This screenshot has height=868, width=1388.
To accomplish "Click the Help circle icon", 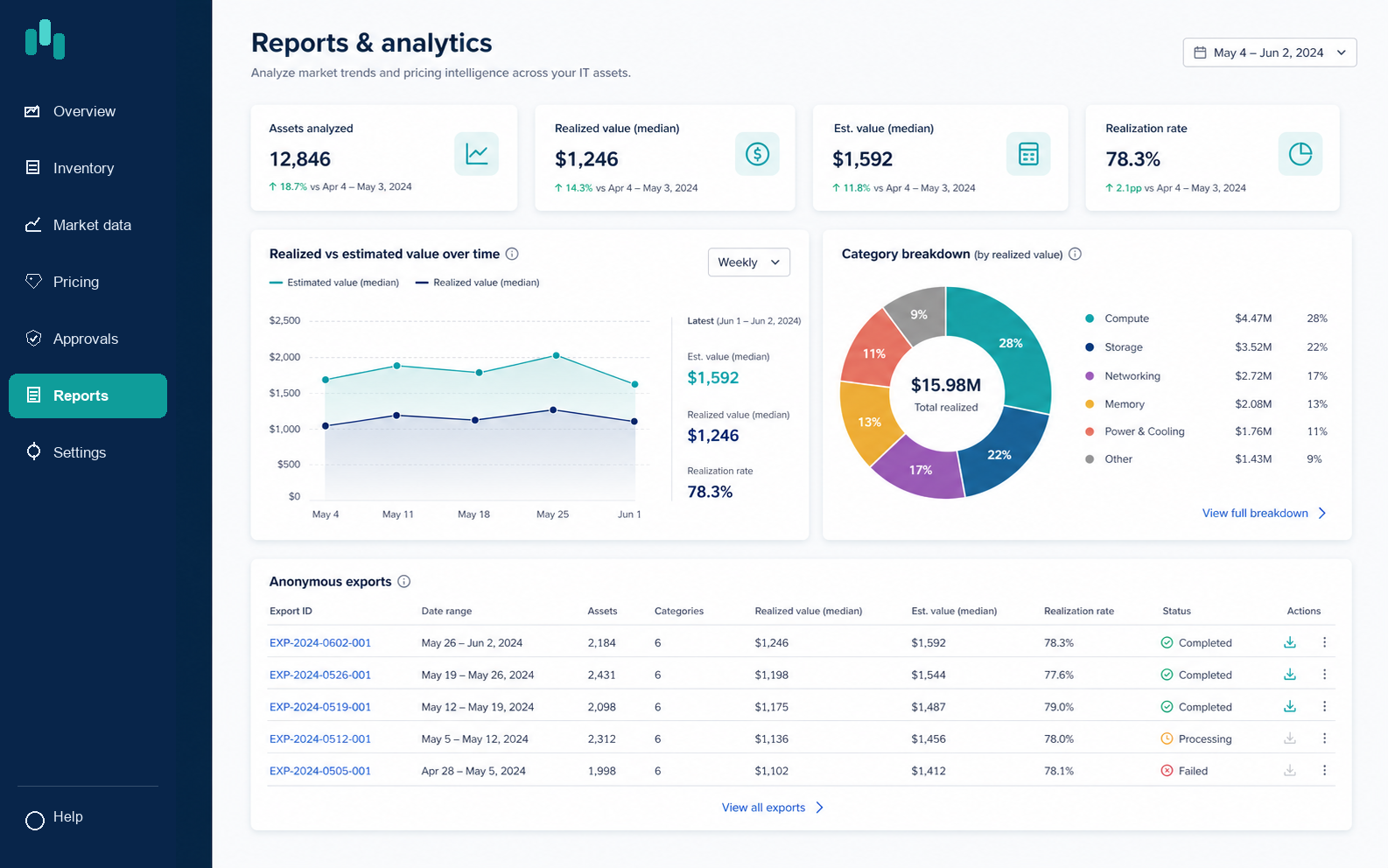I will point(35,820).
